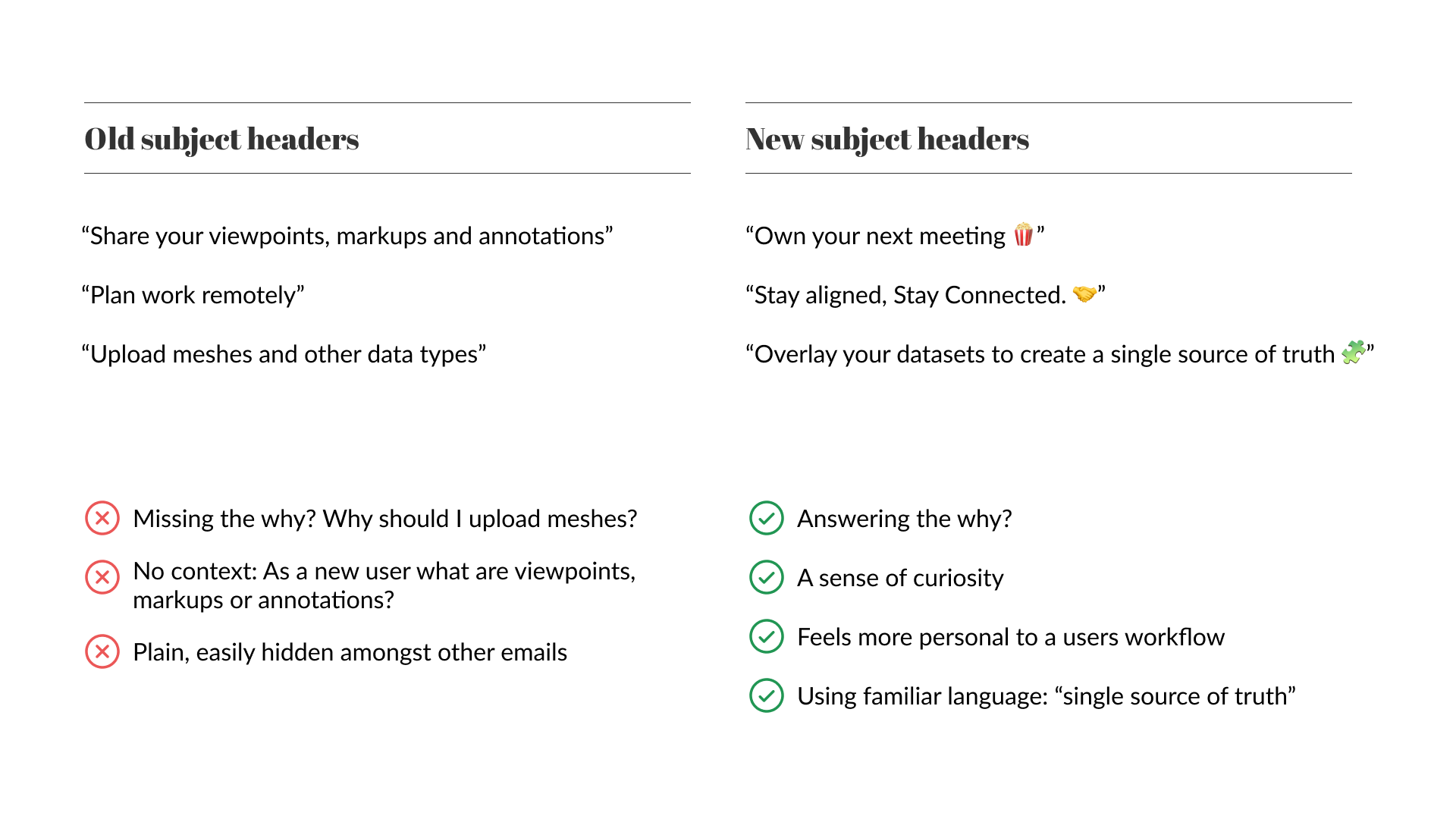The height and width of the screenshot is (819, 1456).
Task: Select the 'Old subject headers' heading
Action: [x=221, y=140]
